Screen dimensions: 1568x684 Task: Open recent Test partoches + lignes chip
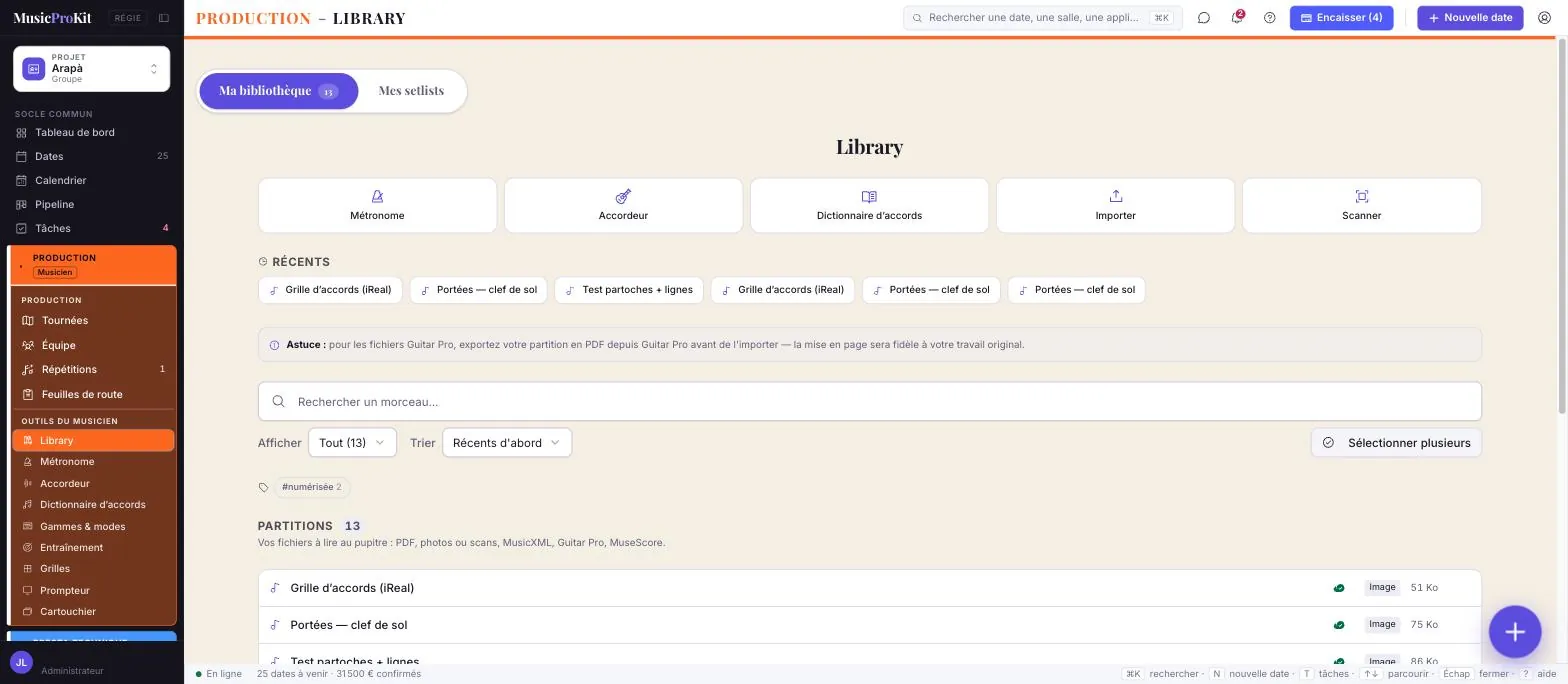pos(629,290)
